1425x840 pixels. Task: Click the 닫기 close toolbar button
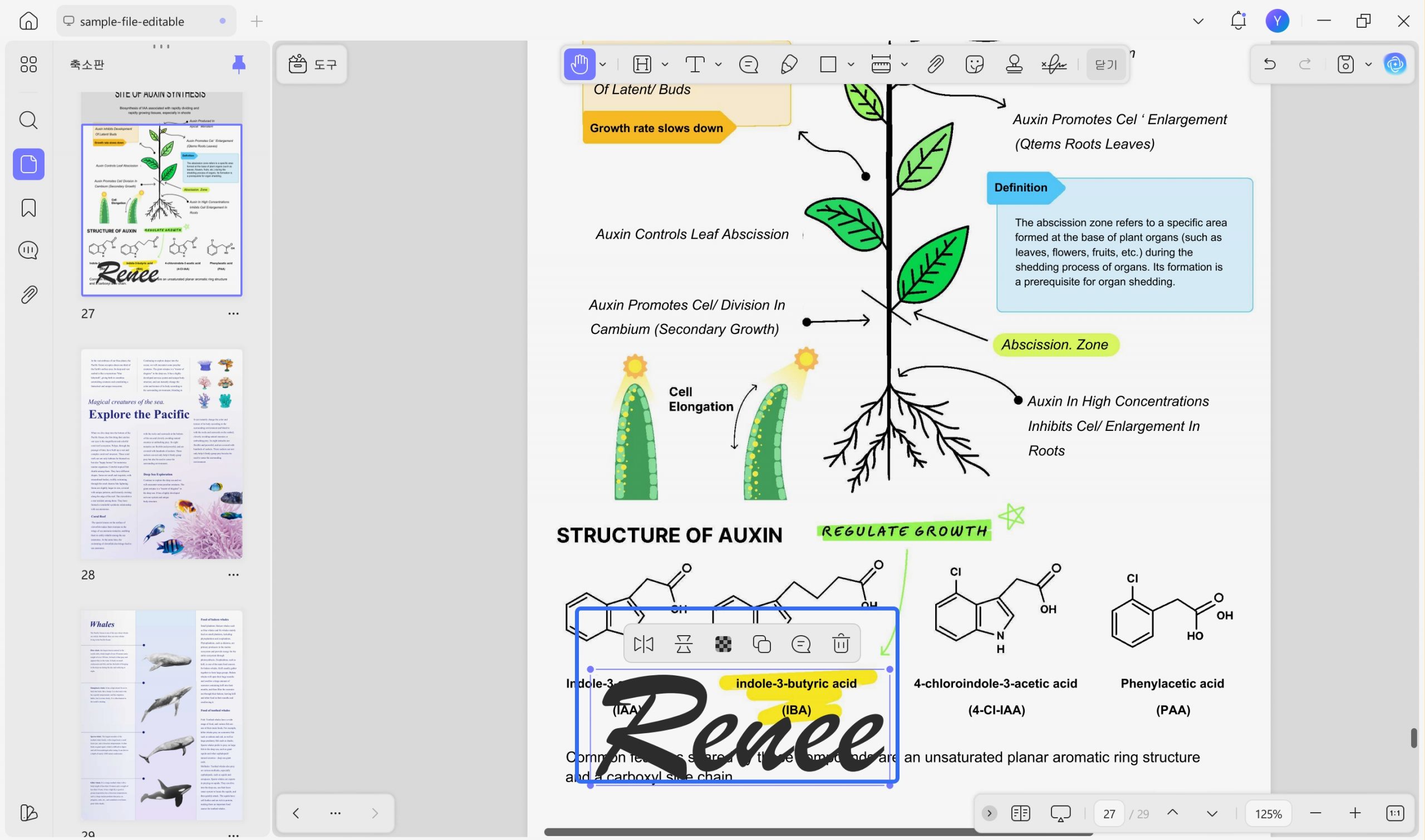[1106, 65]
